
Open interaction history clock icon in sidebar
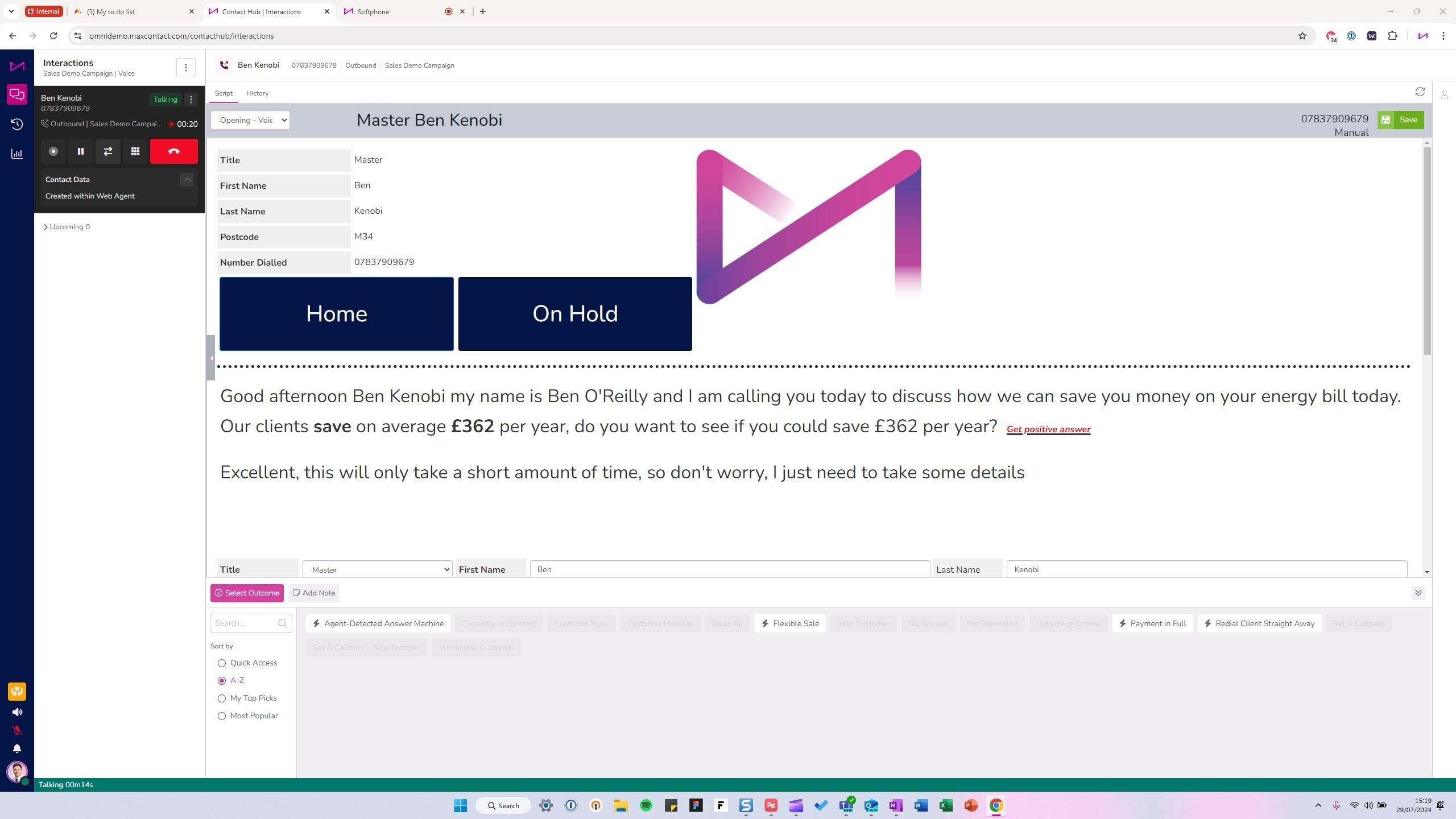pos(17,124)
